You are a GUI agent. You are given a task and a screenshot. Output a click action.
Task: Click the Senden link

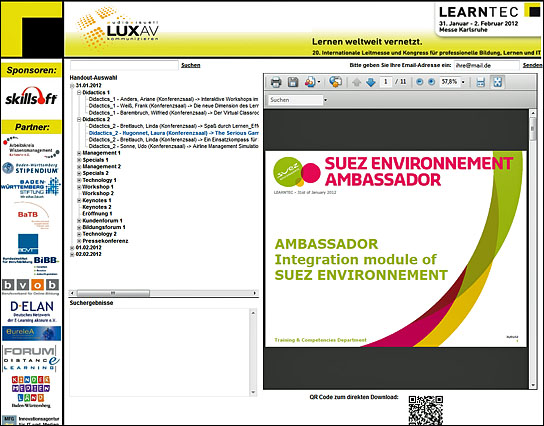532,65
